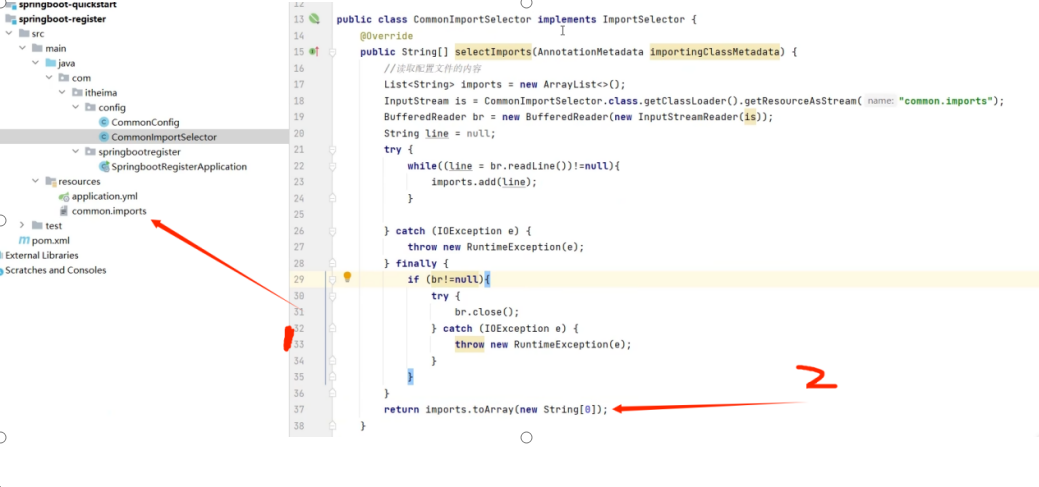1039x487 pixels.
Task: Click AnnotationMetadata type in method signature
Action: 591,52
